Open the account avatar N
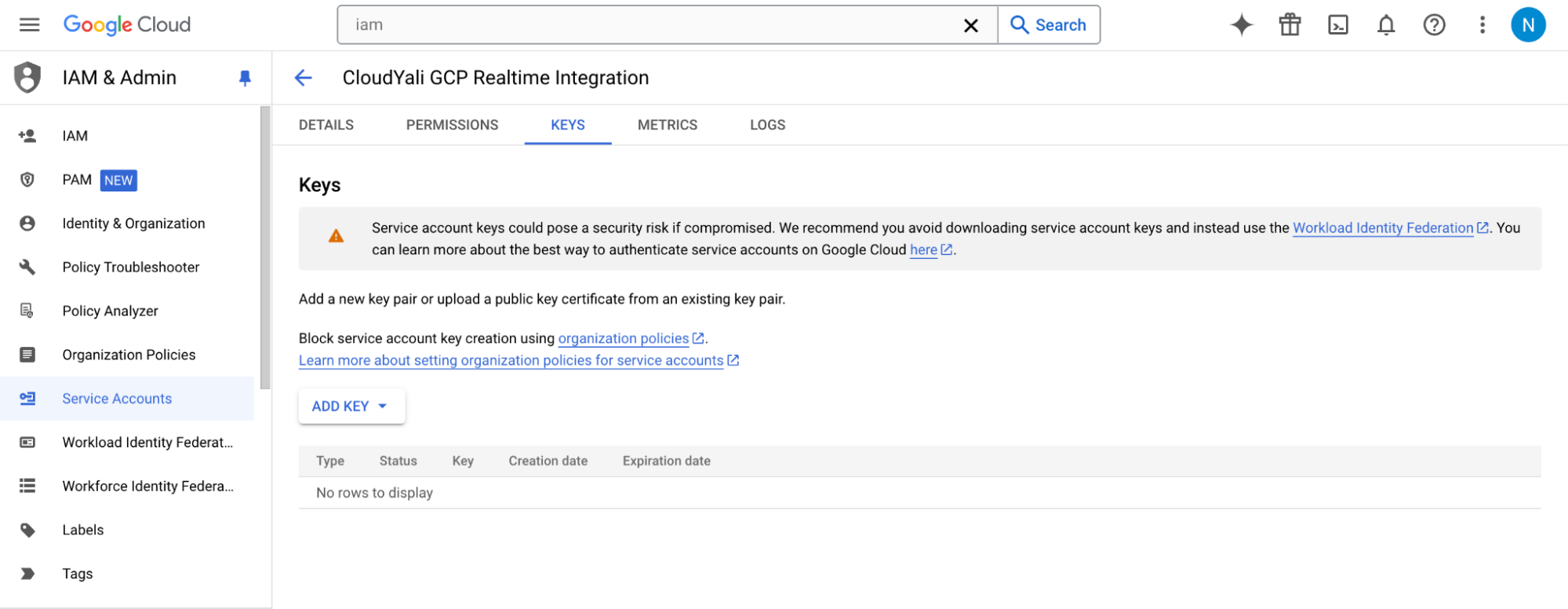The height and width of the screenshot is (609, 1568). [x=1528, y=25]
